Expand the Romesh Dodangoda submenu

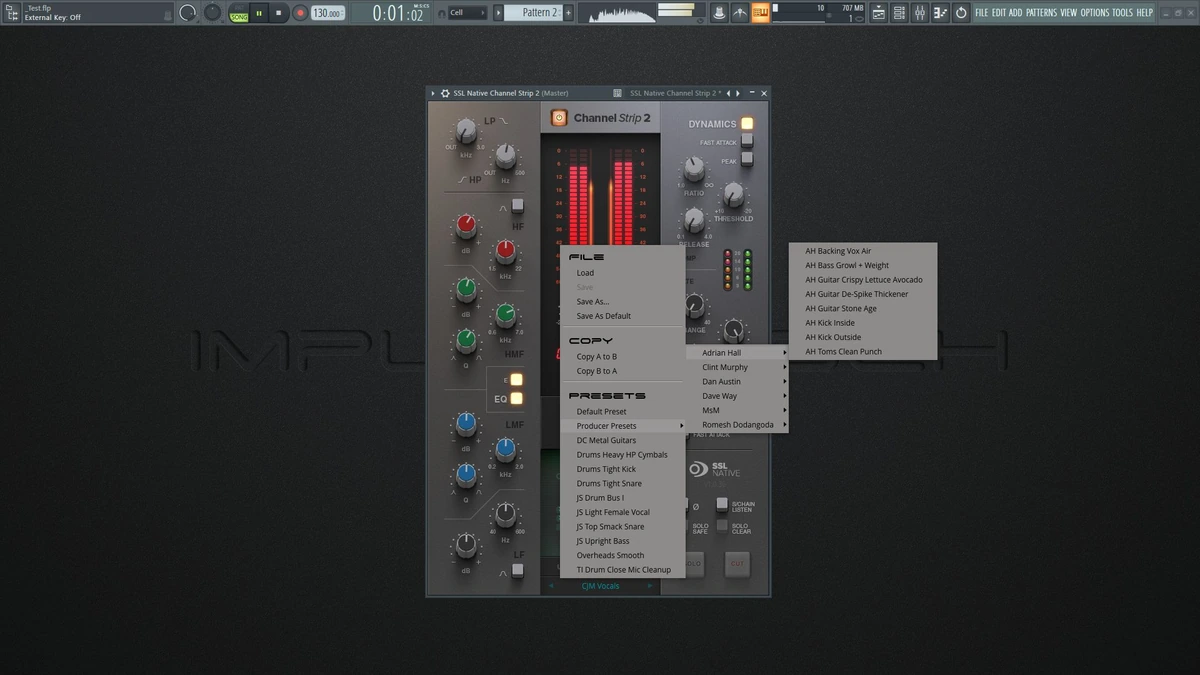click(737, 425)
